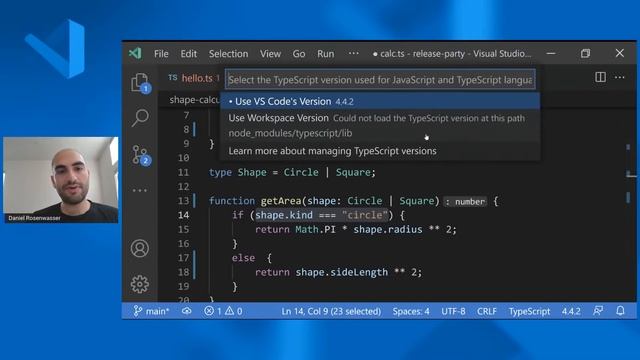
Task: Click the shape-calcu breadcrumb item
Action: (194, 100)
